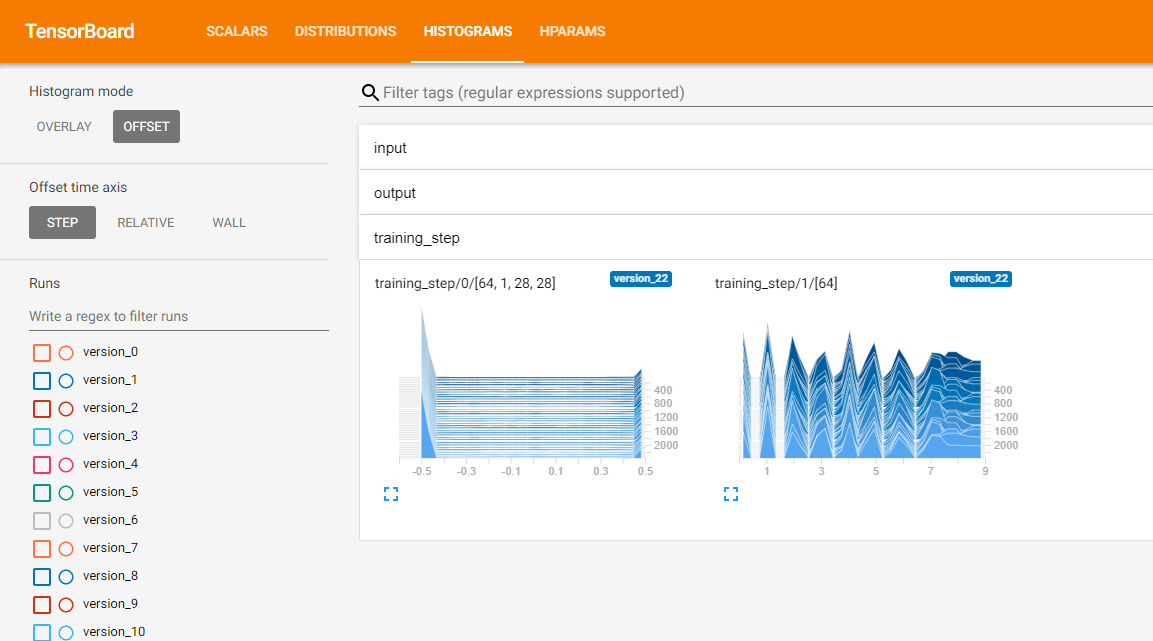Show only version_6 using its radio circle
Viewport: 1153px width, 641px height.
coord(66,520)
